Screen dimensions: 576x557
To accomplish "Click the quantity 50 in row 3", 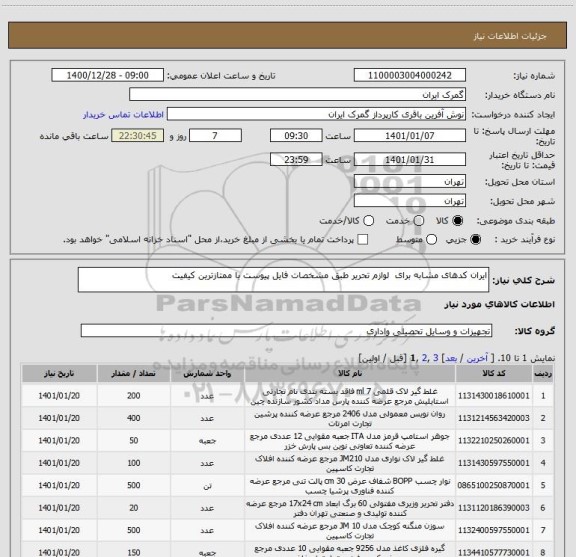I will (x=134, y=441).
